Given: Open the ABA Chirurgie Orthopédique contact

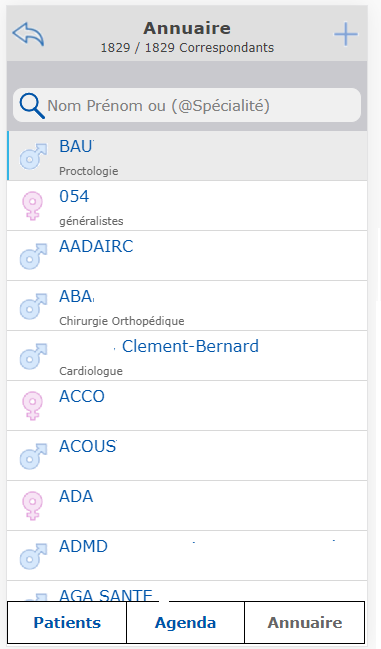Looking at the screenshot, I should click(187, 306).
